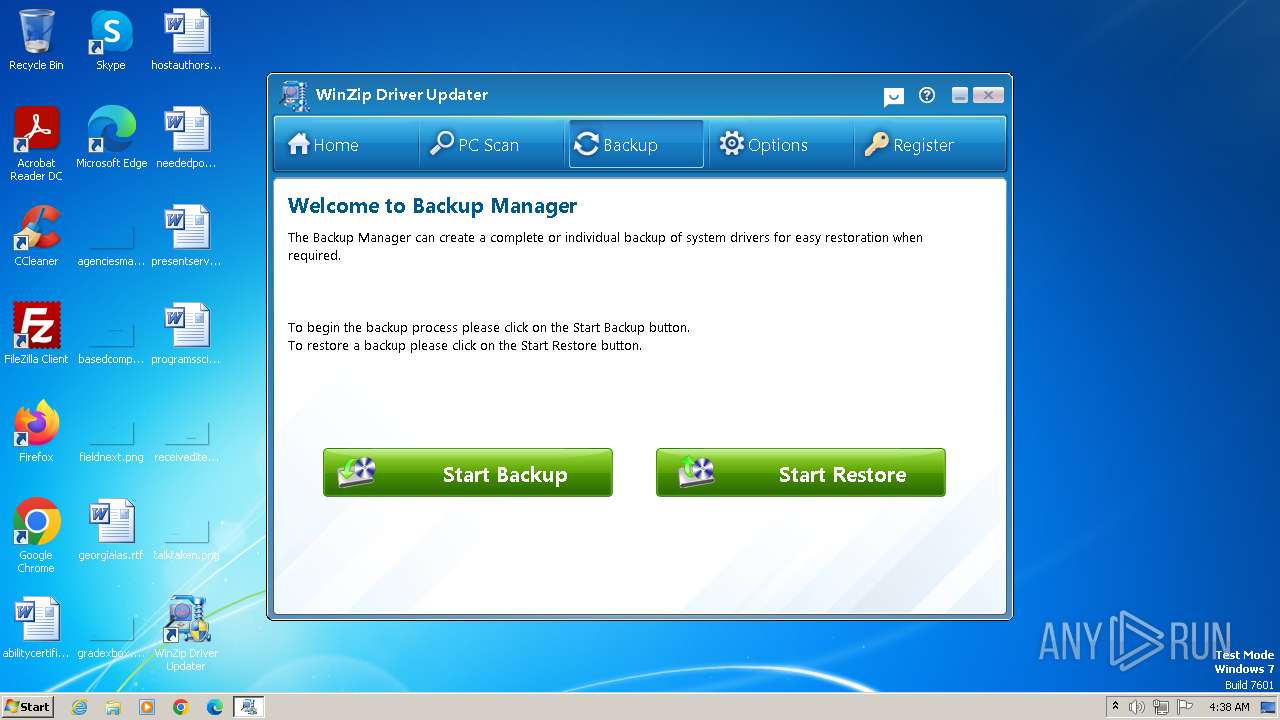
Task: Select neededpo Word document icon
Action: point(186,138)
